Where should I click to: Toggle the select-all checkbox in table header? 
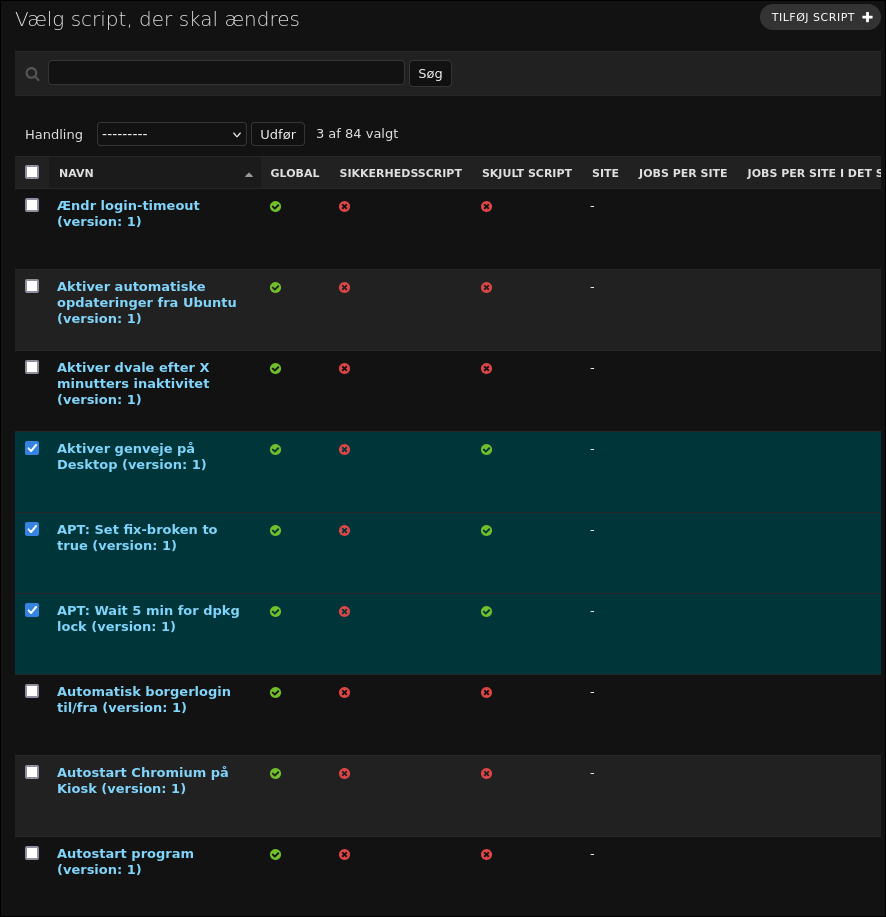tap(32, 172)
